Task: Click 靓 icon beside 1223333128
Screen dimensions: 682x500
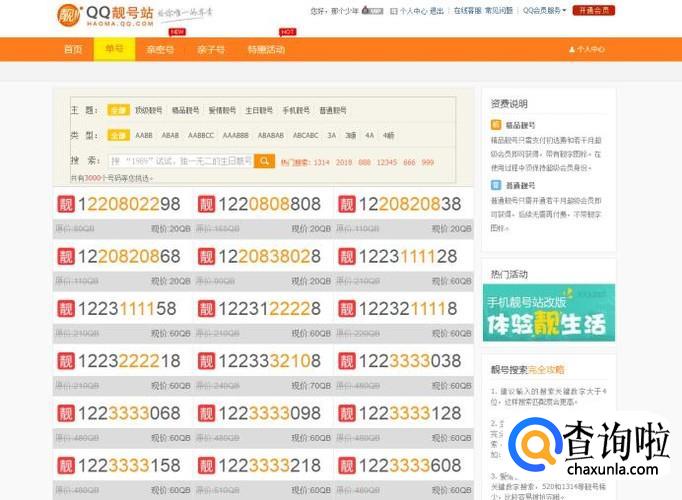Action: click(347, 413)
